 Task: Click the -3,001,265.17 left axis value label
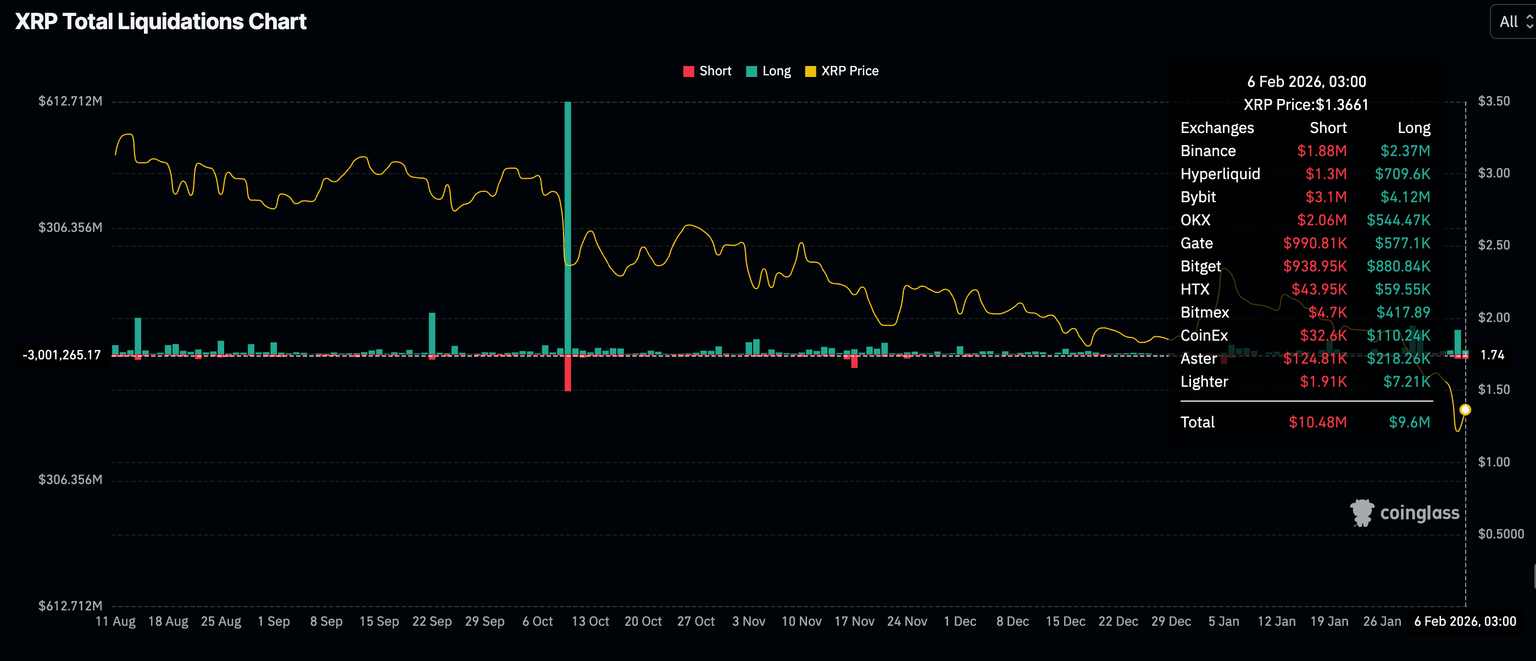63,355
